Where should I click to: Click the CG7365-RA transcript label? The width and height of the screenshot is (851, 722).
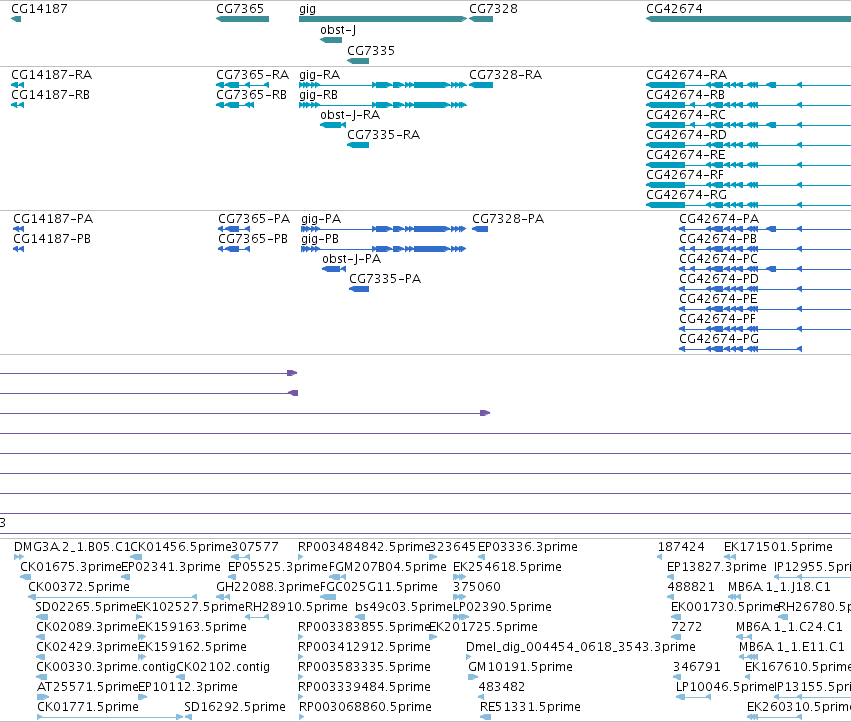[252, 74]
